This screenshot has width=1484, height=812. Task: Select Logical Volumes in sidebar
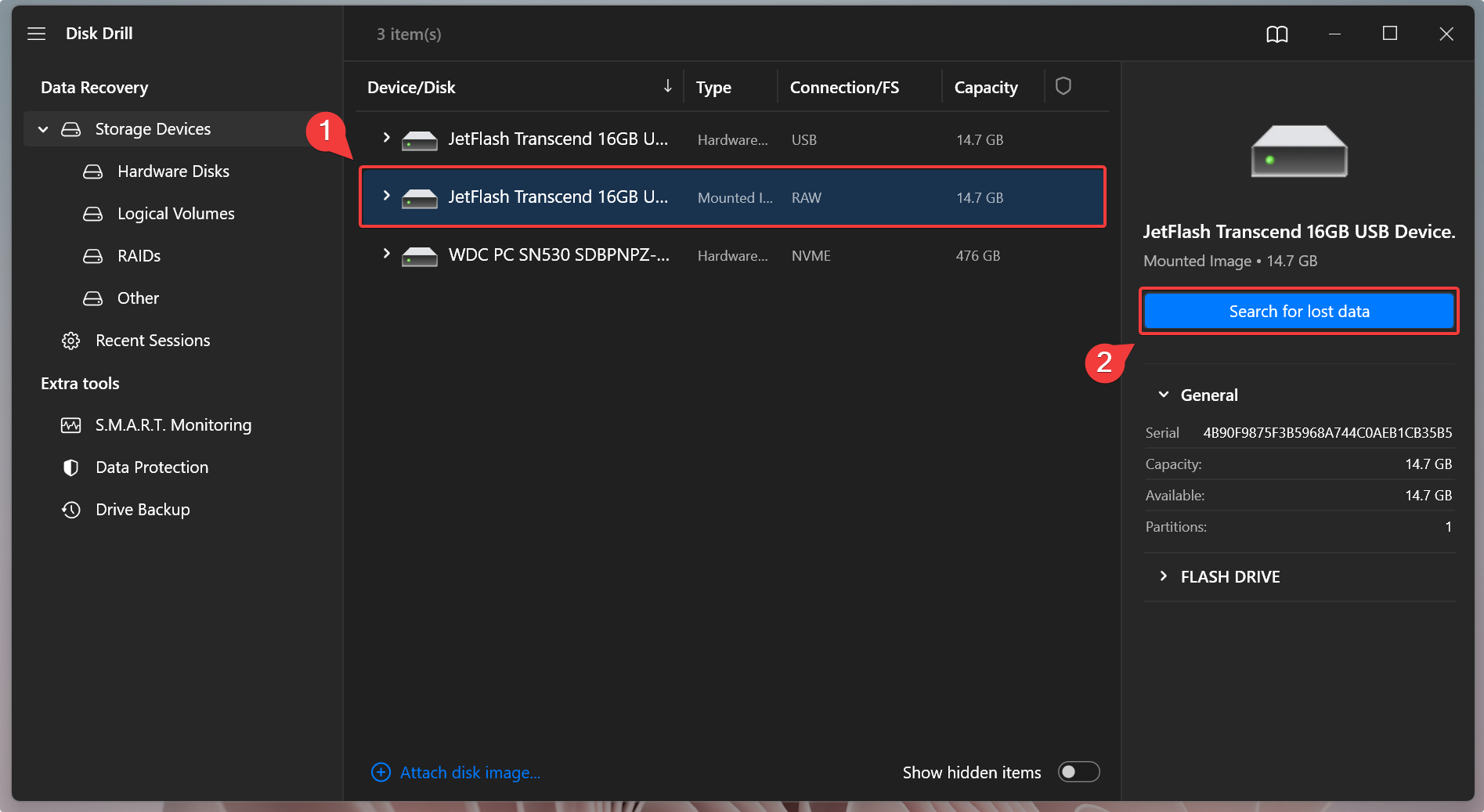tap(175, 214)
